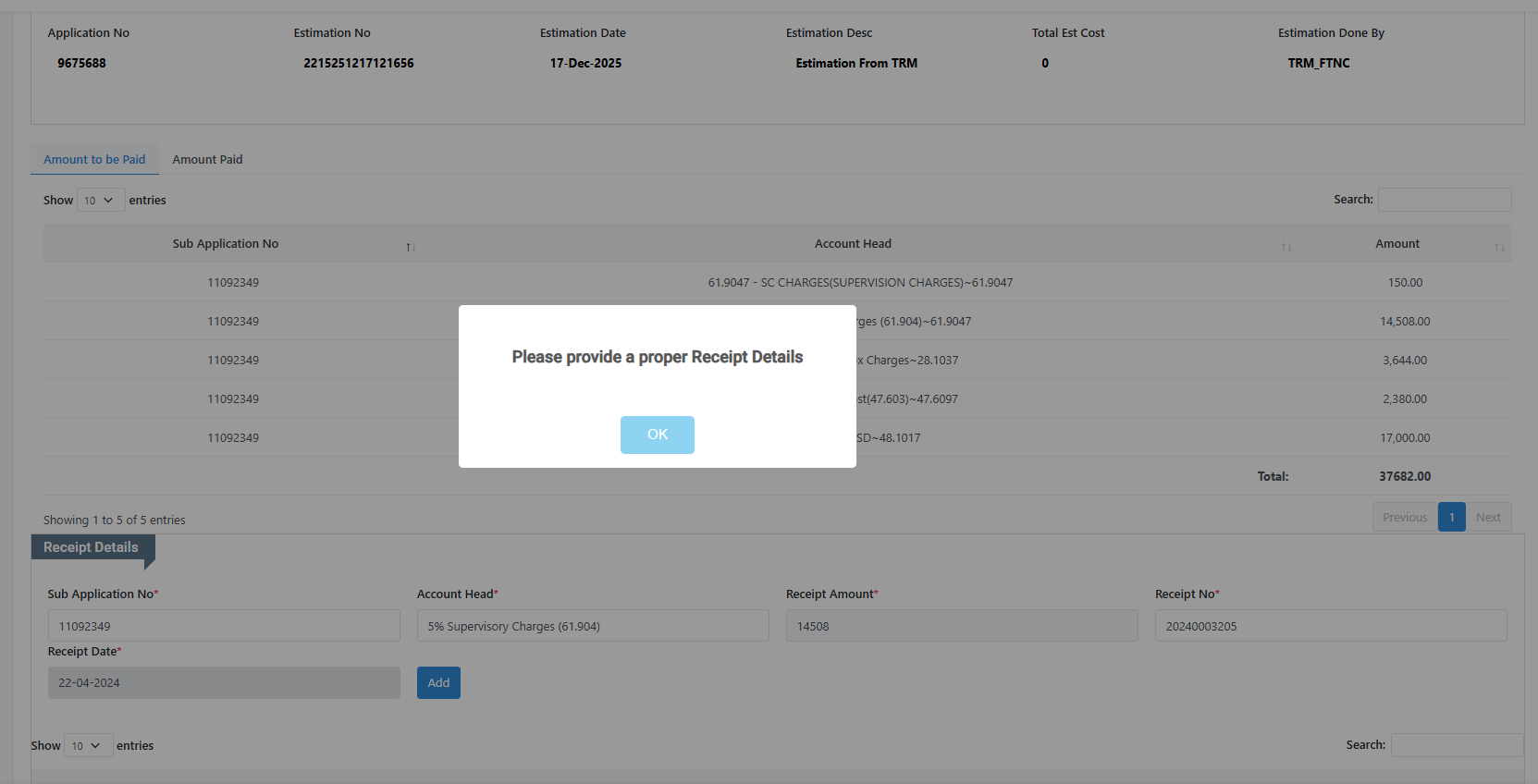1538x784 pixels.
Task: Open the upper Show entries dropdown
Action: [100, 201]
